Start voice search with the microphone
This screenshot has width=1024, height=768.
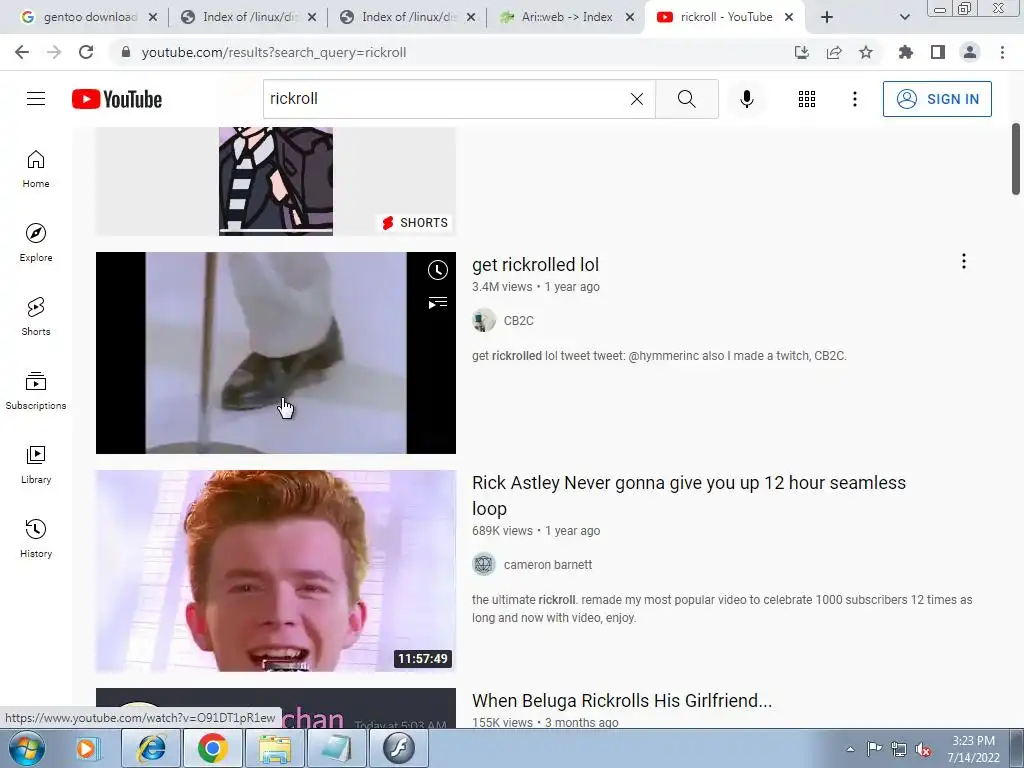[x=747, y=99]
